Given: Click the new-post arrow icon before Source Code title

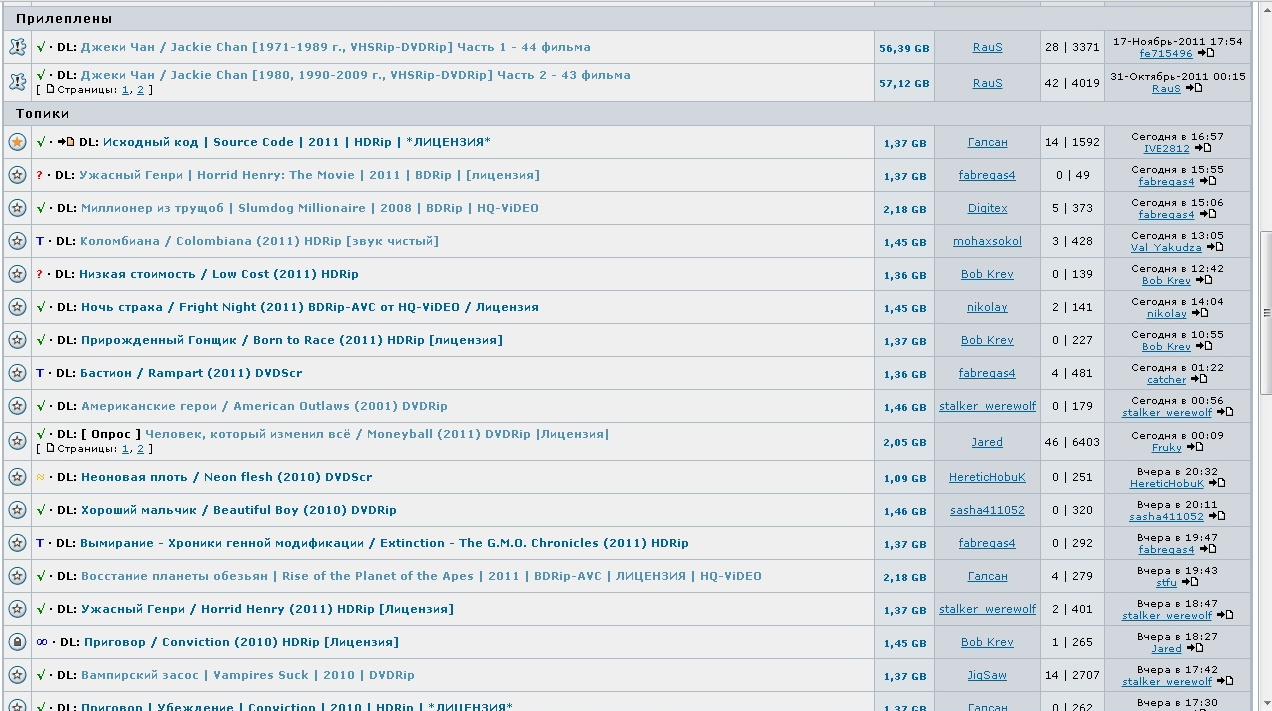Looking at the screenshot, I should (67, 142).
